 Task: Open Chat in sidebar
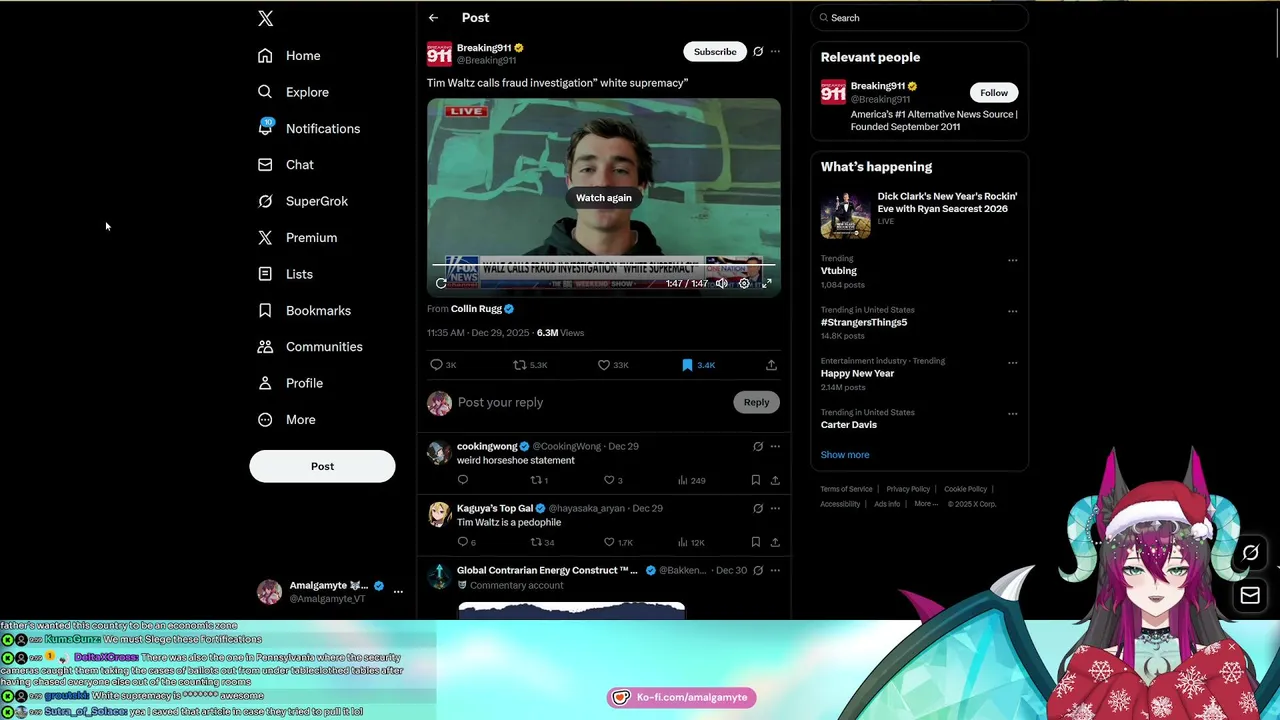point(286,165)
